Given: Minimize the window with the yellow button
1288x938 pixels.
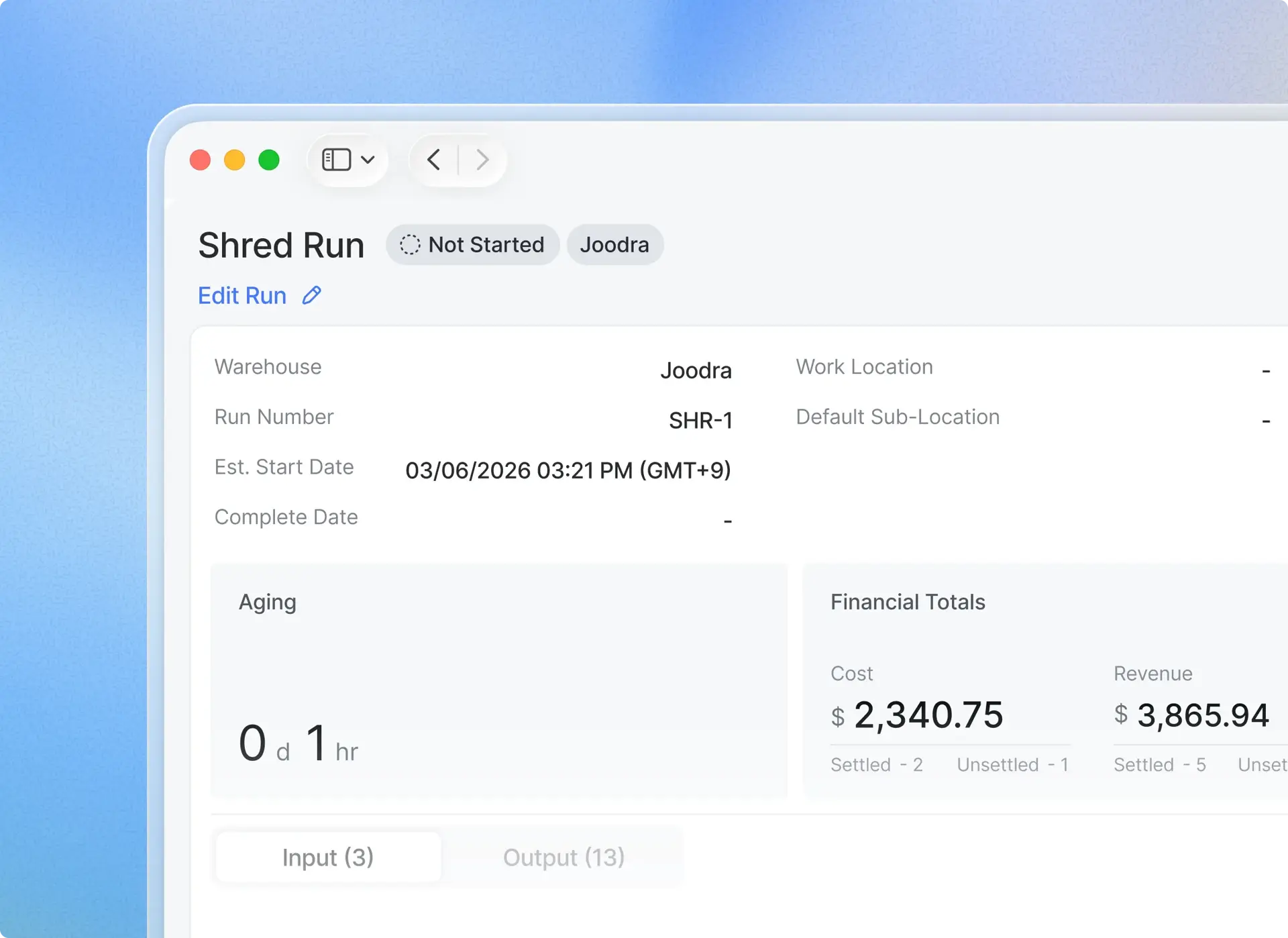Looking at the screenshot, I should click(x=235, y=160).
